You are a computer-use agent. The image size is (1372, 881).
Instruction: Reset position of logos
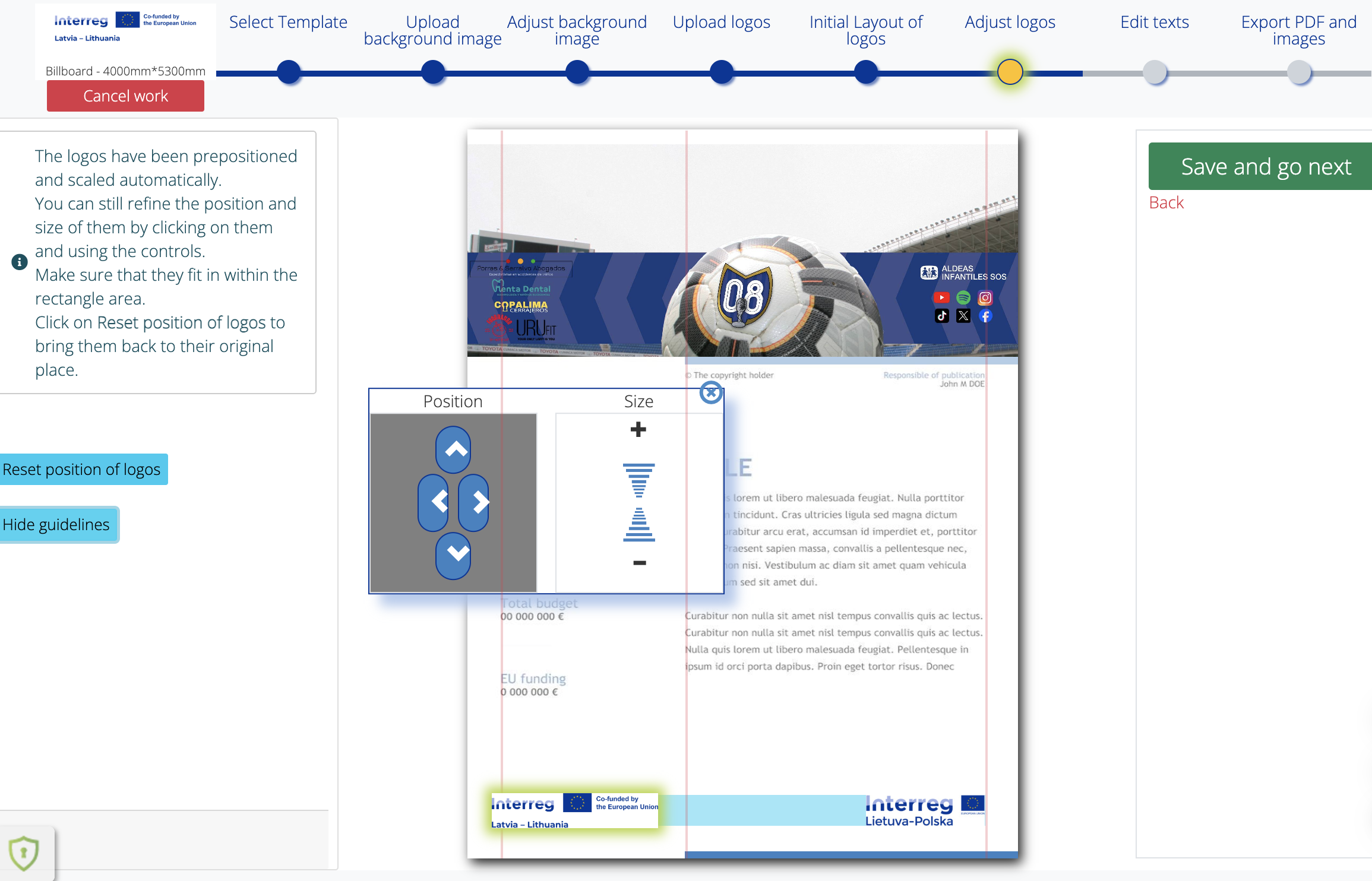tap(83, 469)
